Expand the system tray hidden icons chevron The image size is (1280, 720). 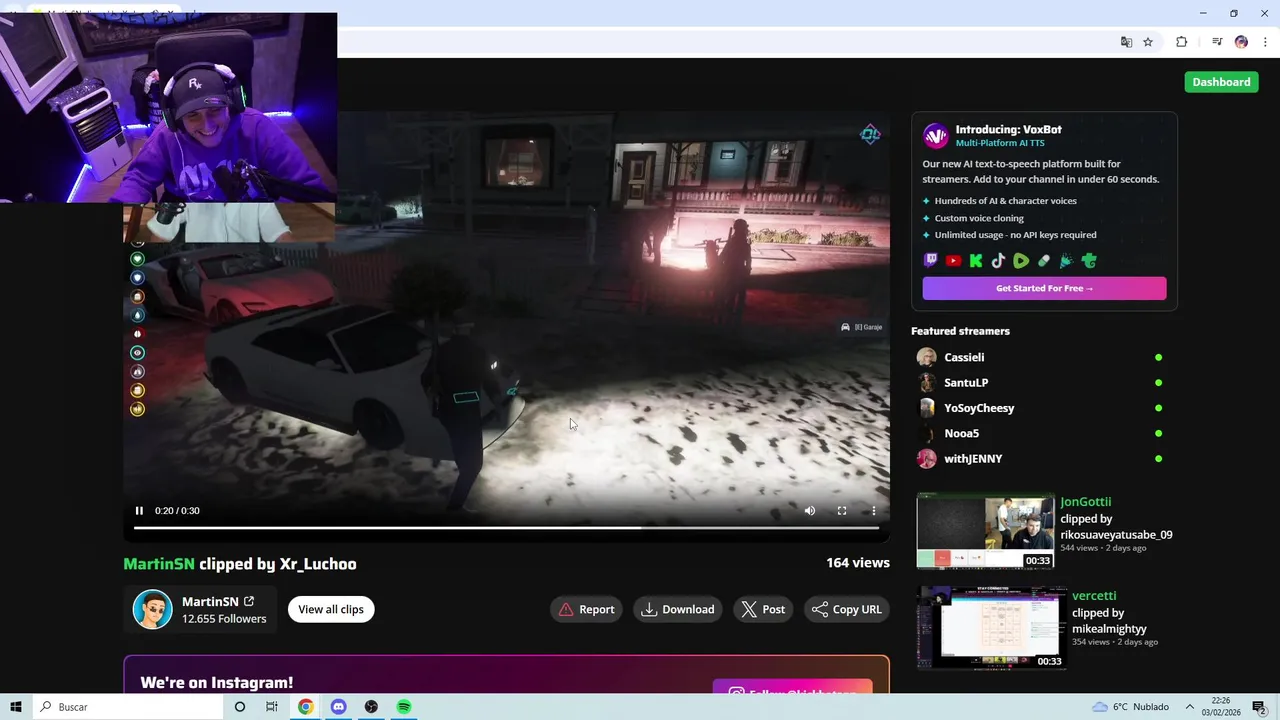click(x=1190, y=707)
